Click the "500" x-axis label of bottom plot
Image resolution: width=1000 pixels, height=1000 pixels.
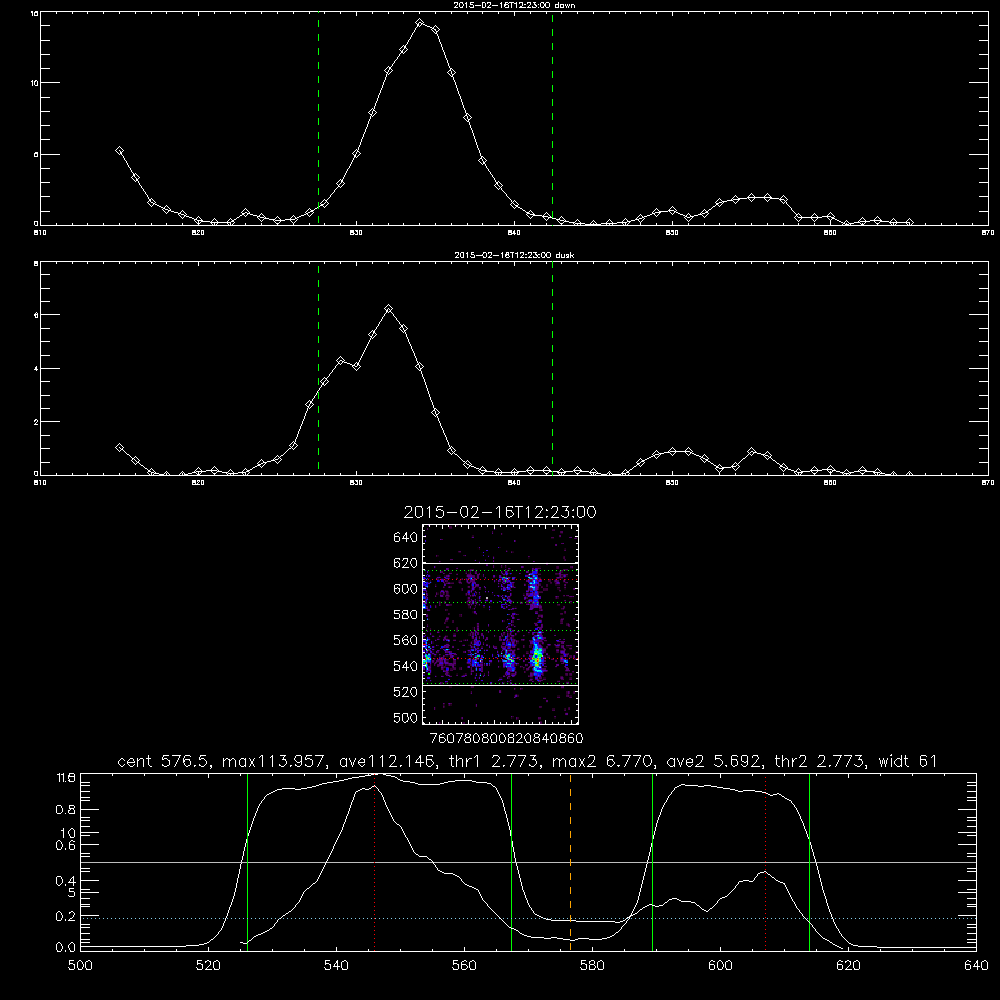[80, 966]
